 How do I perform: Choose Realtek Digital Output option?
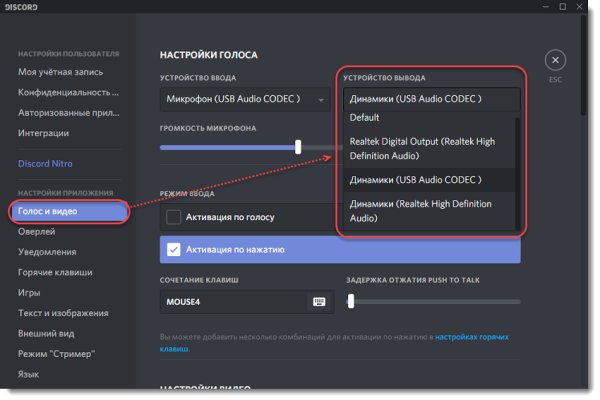[x=422, y=149]
